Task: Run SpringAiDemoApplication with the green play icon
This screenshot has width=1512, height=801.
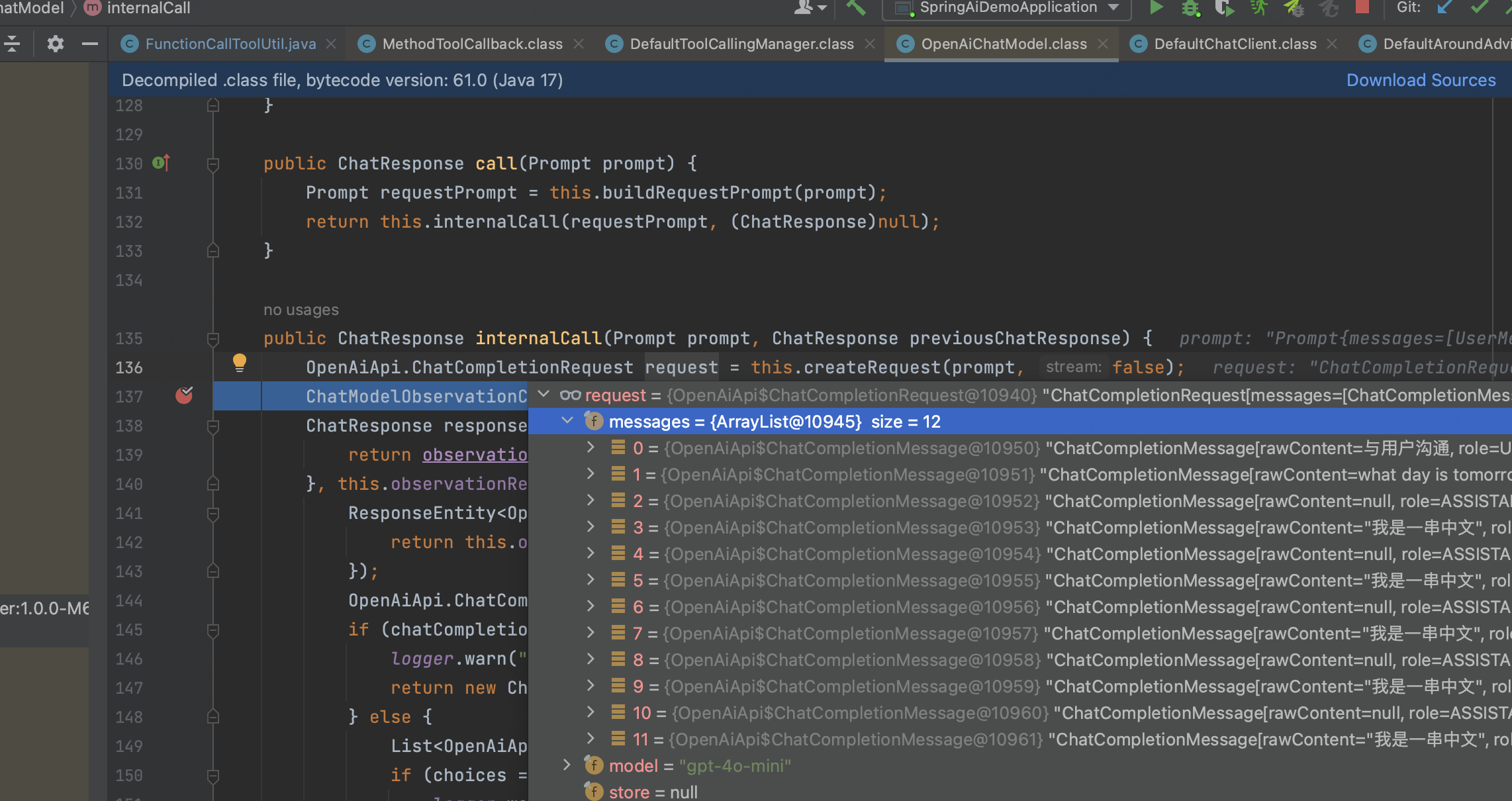Action: click(1157, 8)
